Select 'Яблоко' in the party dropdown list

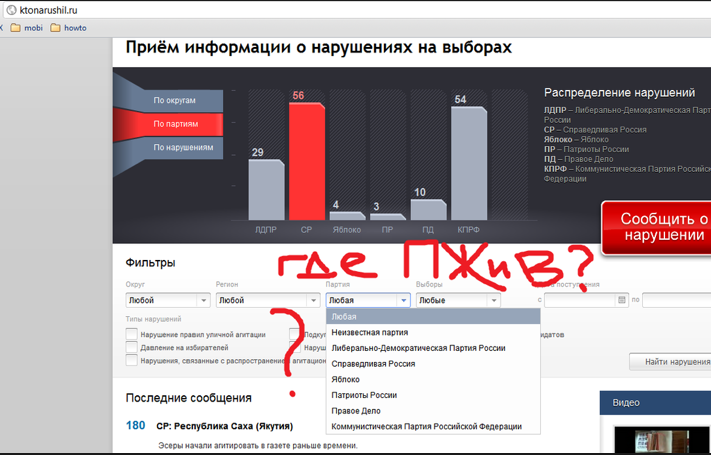[346, 380]
